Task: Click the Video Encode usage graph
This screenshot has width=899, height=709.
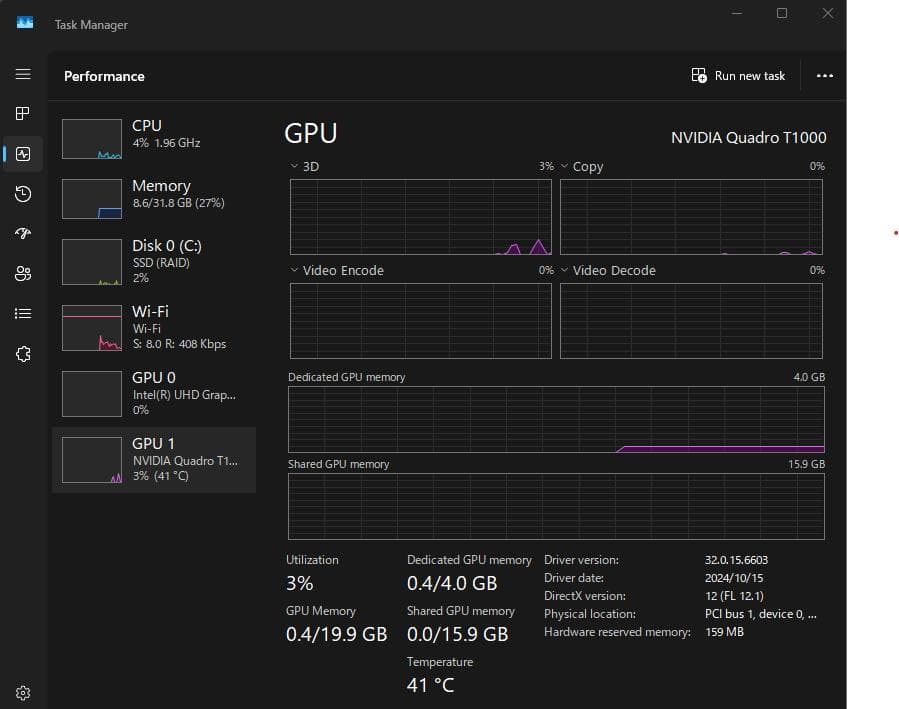Action: click(421, 321)
